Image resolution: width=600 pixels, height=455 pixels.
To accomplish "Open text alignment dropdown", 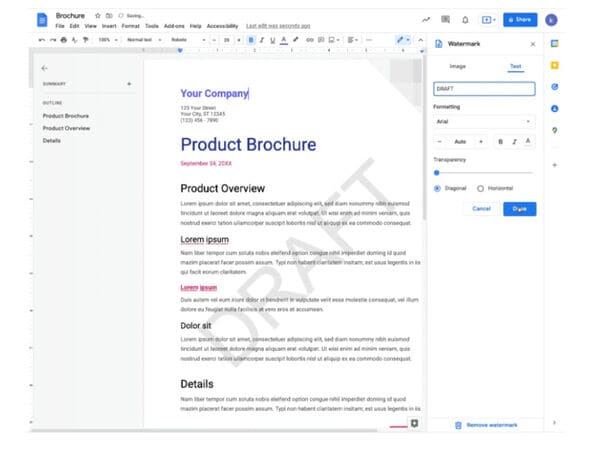I will (x=352, y=40).
